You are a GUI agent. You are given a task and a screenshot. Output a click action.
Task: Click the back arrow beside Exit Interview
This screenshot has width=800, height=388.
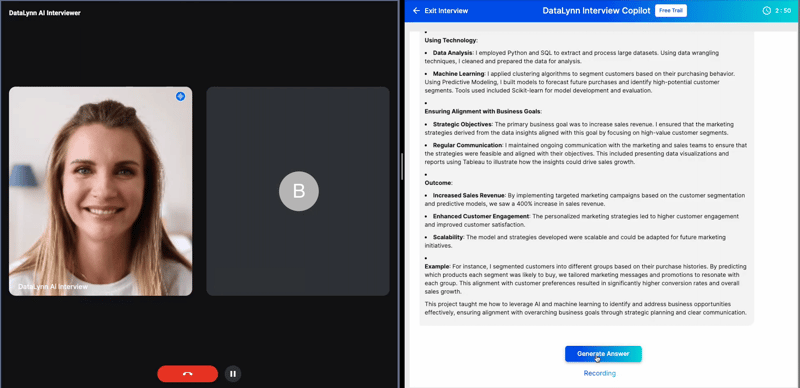click(x=416, y=11)
